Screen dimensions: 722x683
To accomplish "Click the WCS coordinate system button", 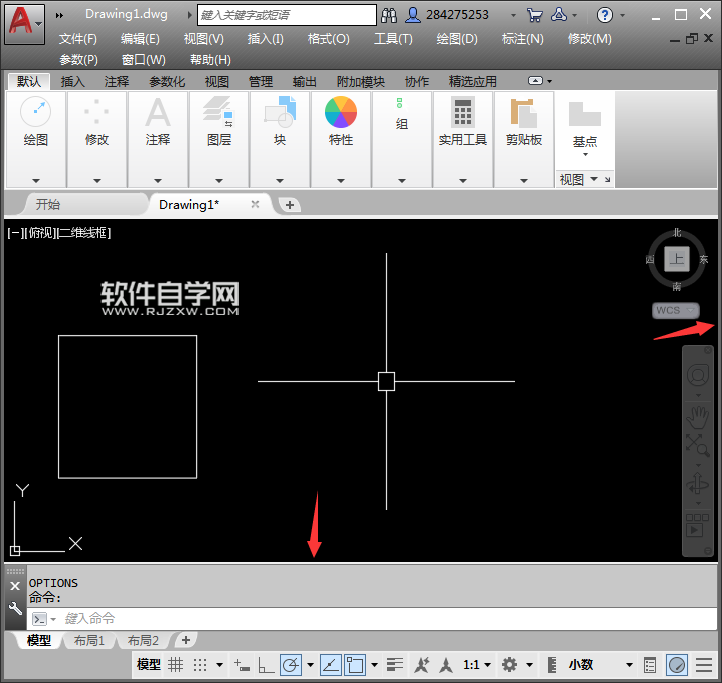I will (674, 310).
